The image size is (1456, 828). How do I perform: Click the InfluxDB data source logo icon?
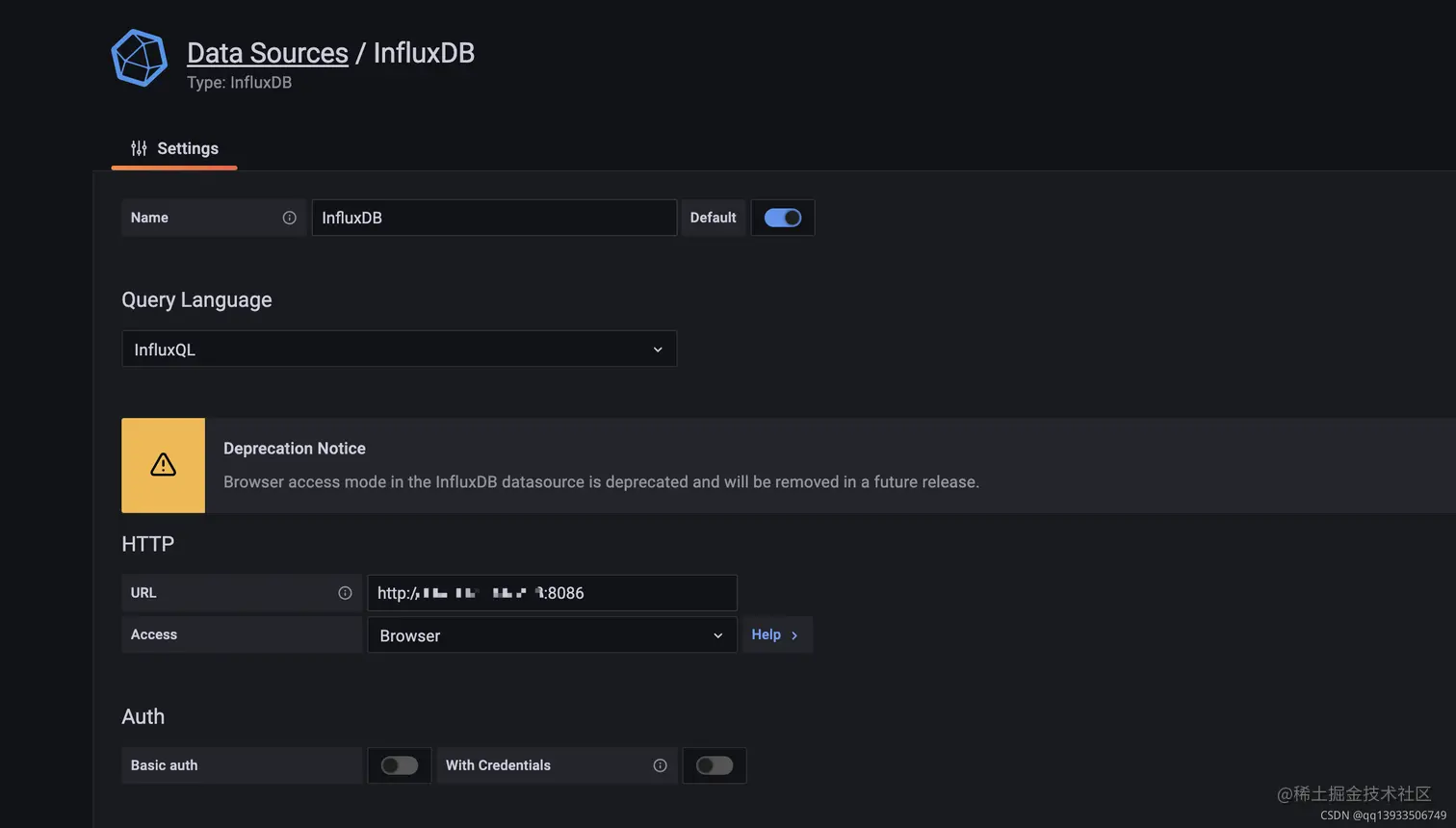coord(140,58)
